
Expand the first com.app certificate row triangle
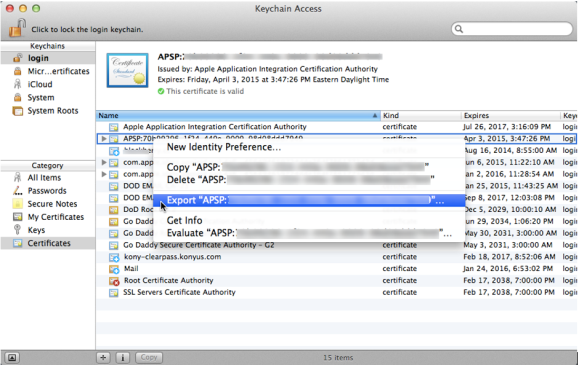pyautogui.click(x=104, y=162)
